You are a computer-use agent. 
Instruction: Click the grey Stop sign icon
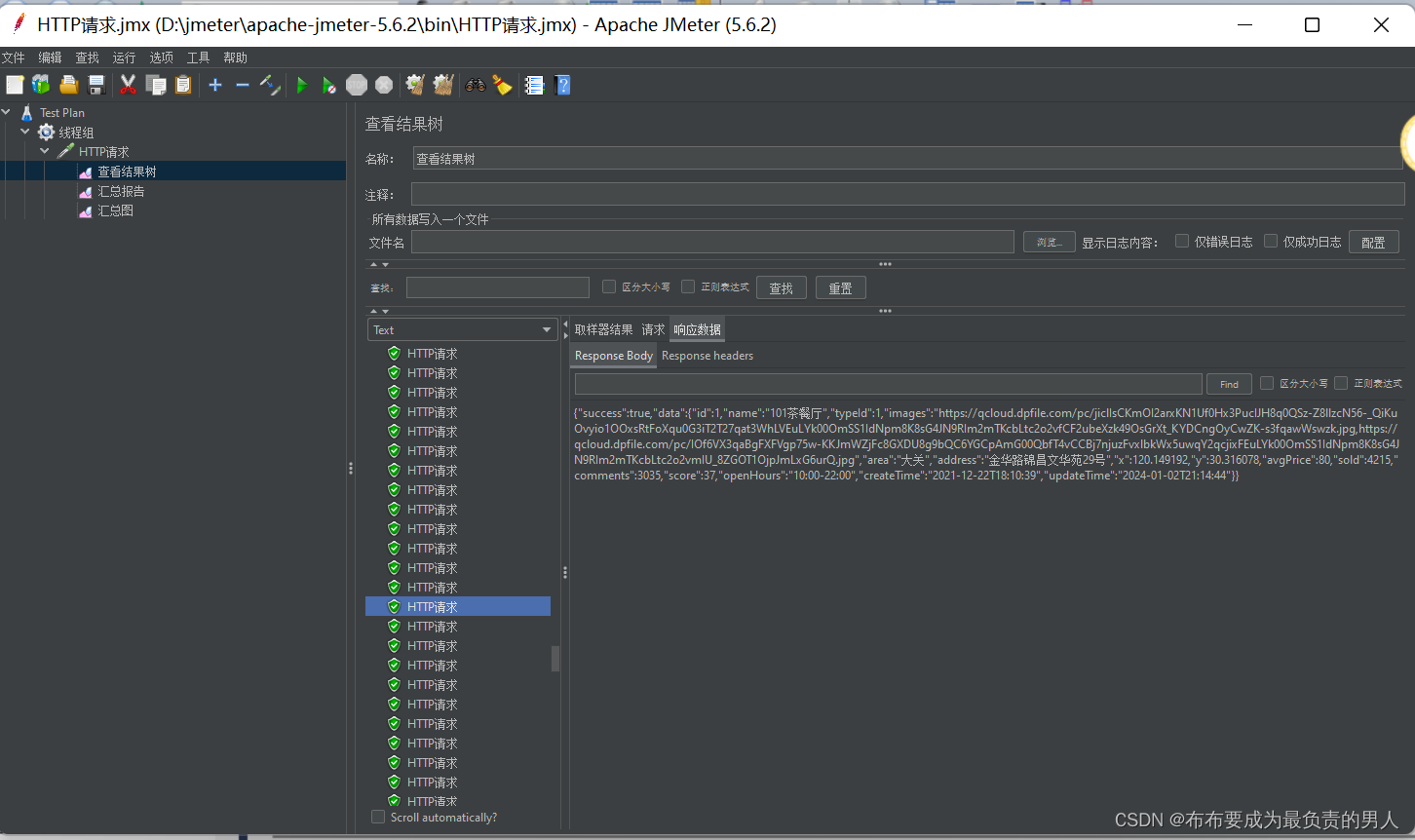point(357,85)
